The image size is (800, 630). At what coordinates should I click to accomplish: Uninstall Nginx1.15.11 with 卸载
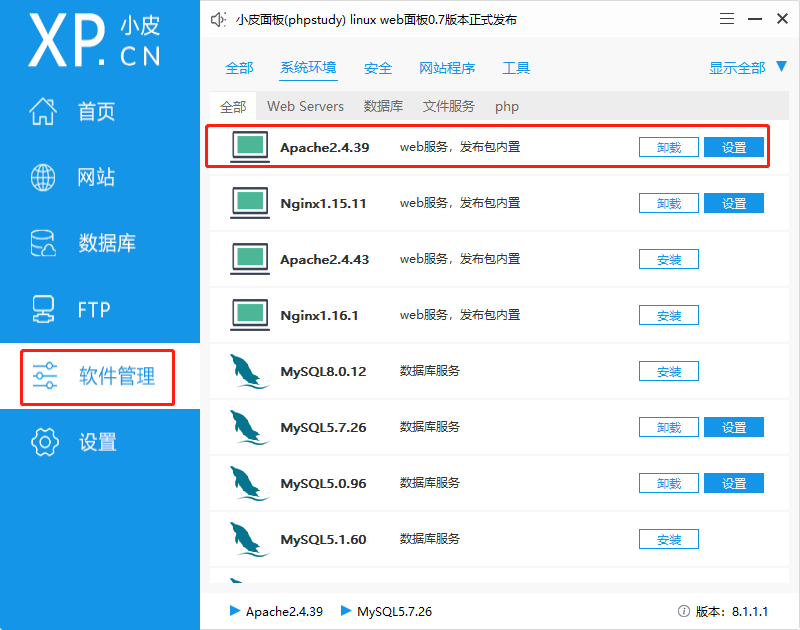point(668,203)
